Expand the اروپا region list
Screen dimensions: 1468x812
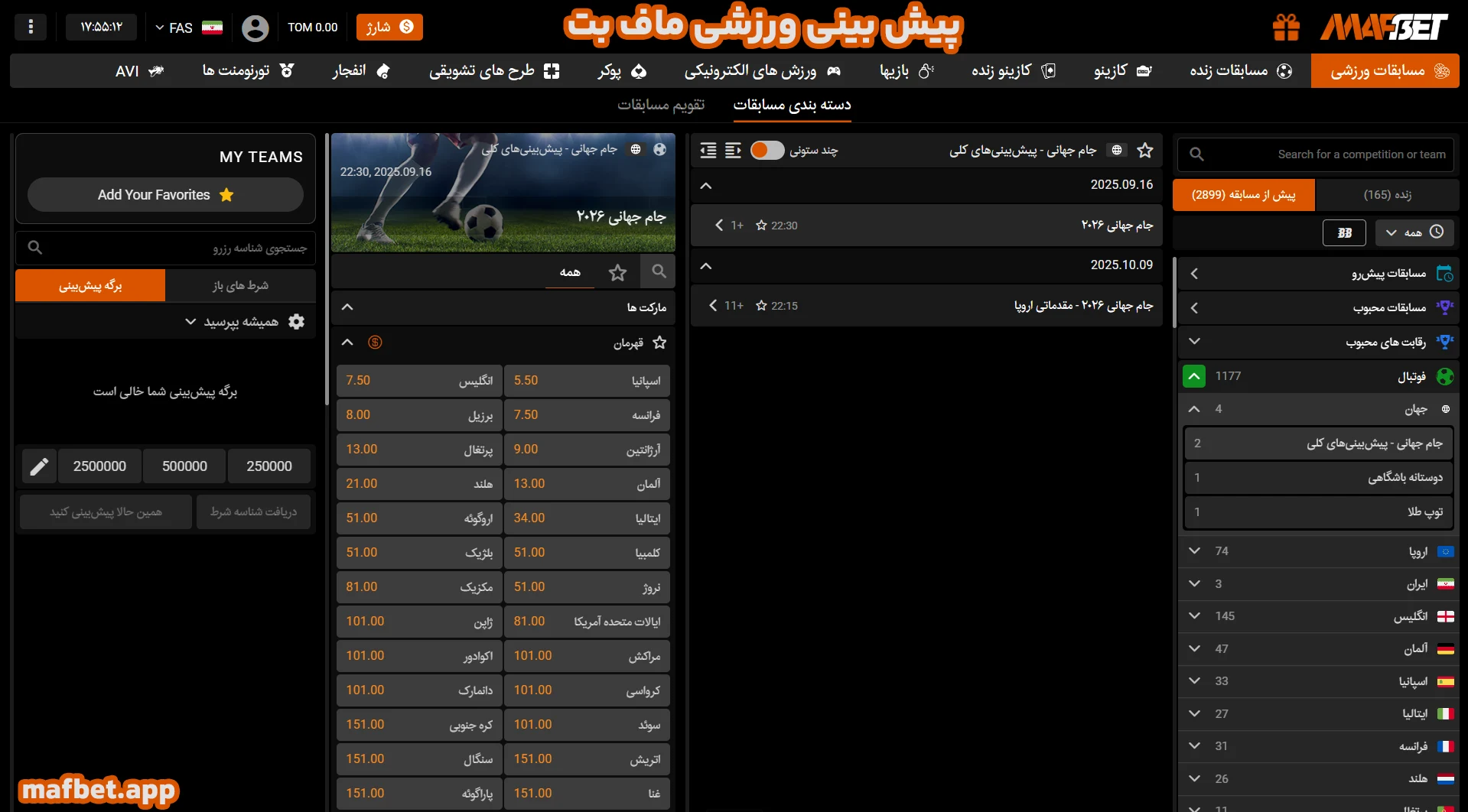tap(1194, 551)
